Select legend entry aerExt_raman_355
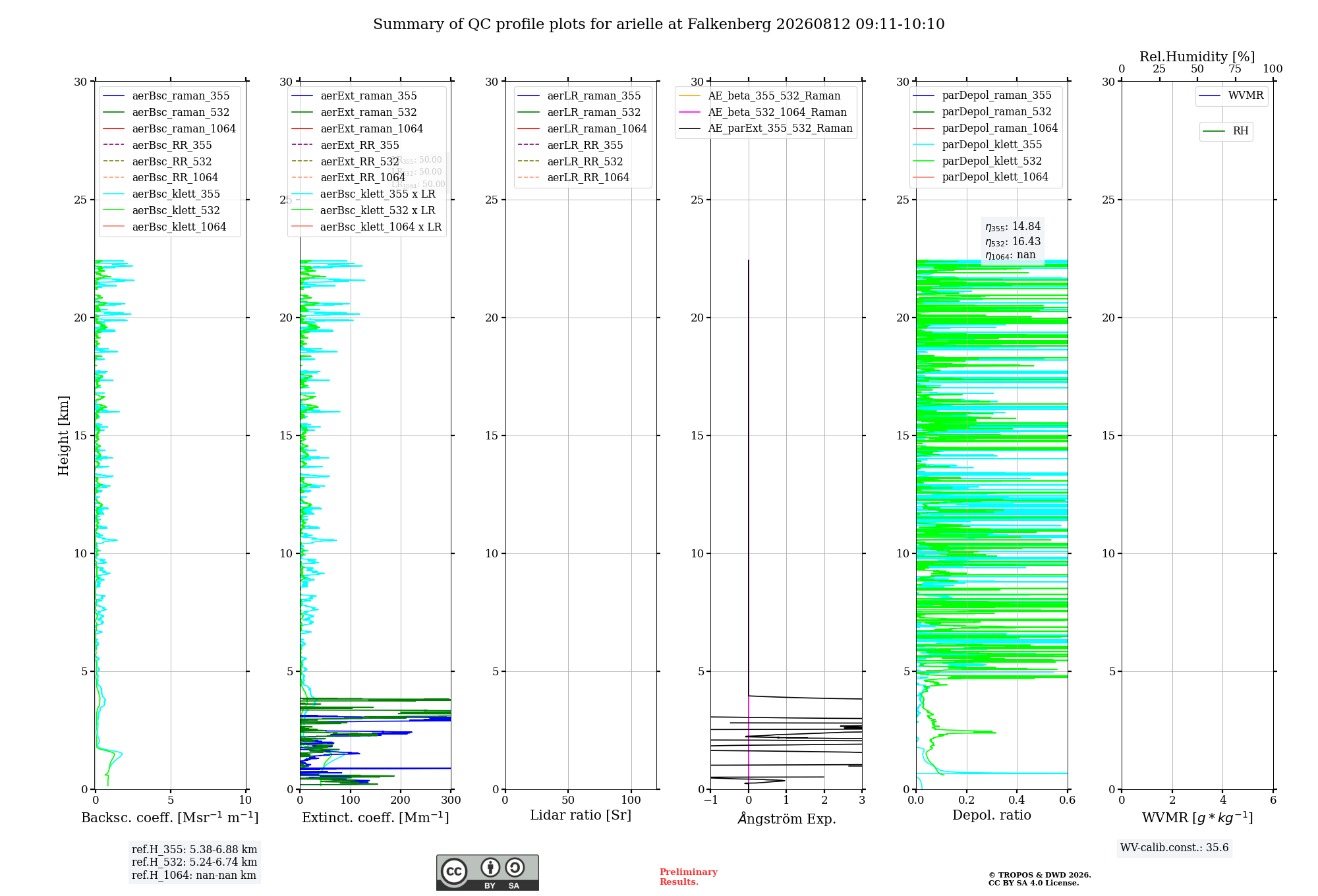This screenshot has width=1318, height=896. coord(355,96)
